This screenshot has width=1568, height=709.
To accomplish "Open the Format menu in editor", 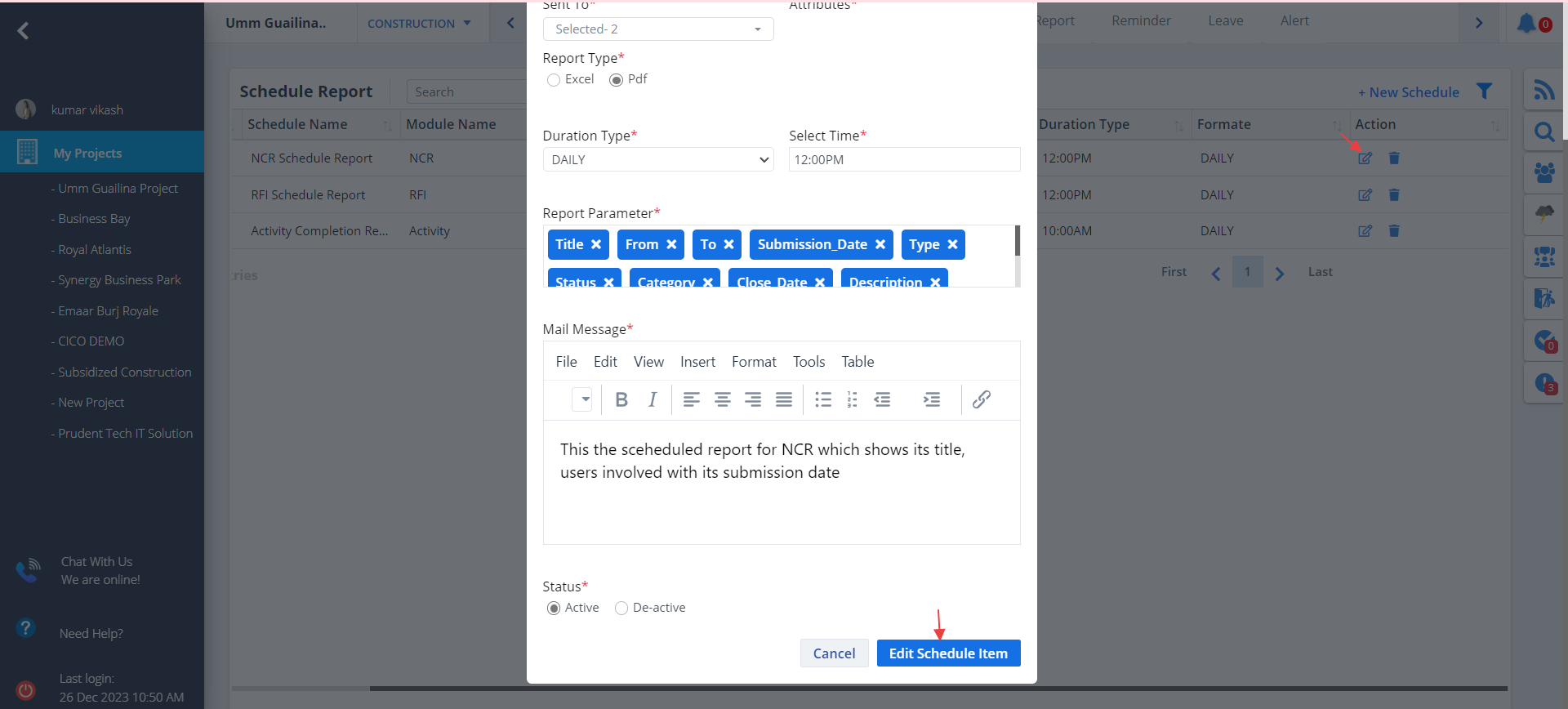I will [753, 362].
